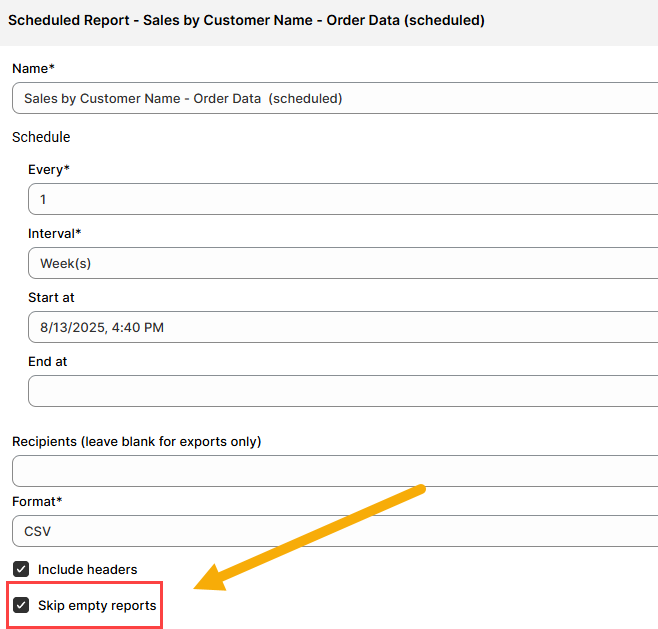This screenshot has height=629, width=658.
Task: Click the Scheduled Report title header
Action: click(x=246, y=20)
